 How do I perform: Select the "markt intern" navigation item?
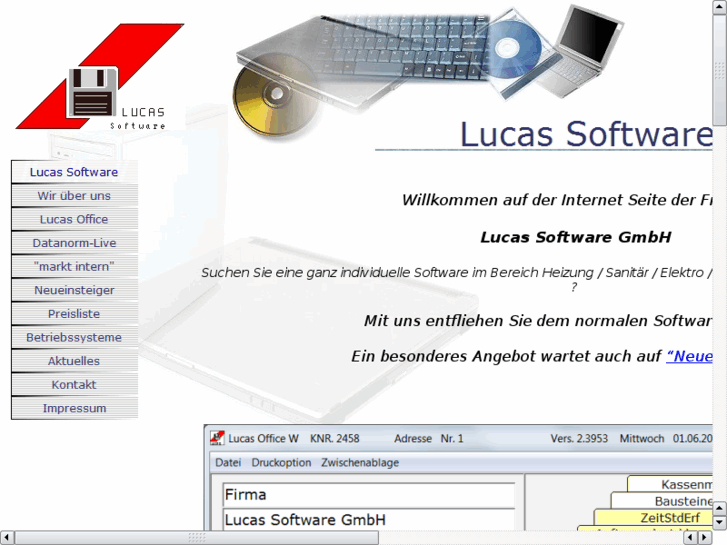pyautogui.click(x=74, y=267)
